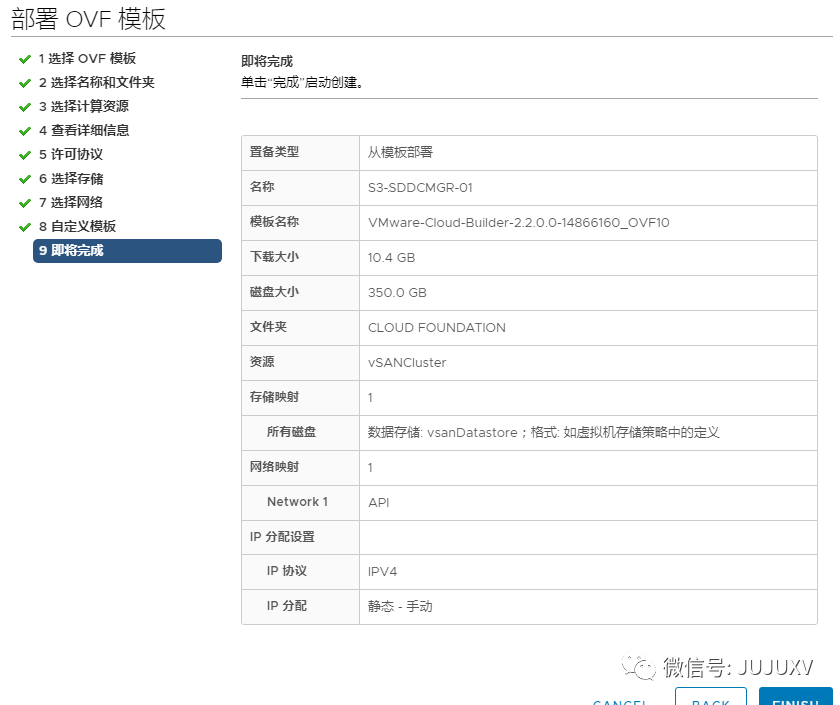The height and width of the screenshot is (705, 840).
Task: Click the disk size value 350.0 GB
Action: point(397,293)
